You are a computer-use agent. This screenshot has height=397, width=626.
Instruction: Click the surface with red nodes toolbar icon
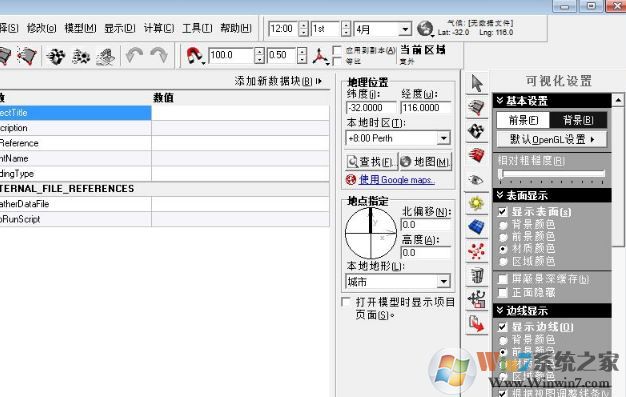click(26, 56)
